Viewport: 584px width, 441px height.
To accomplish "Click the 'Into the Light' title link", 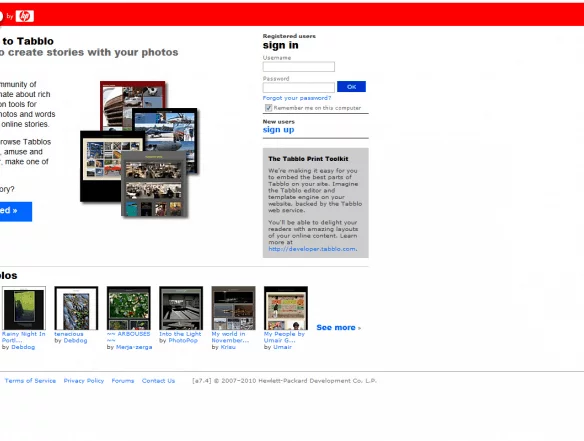I will [x=180, y=334].
